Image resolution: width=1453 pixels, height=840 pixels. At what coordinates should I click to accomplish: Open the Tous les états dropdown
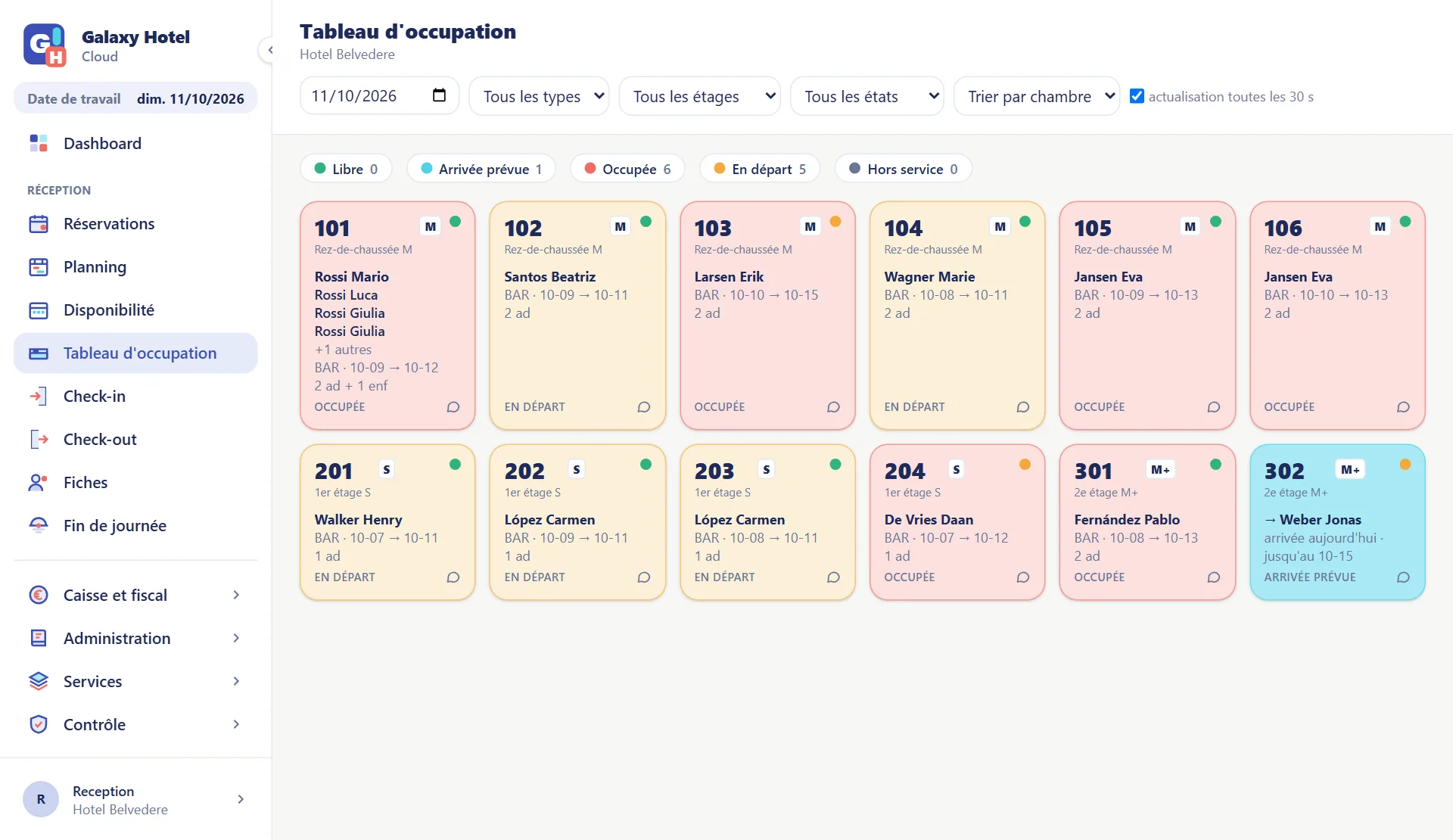pos(867,96)
